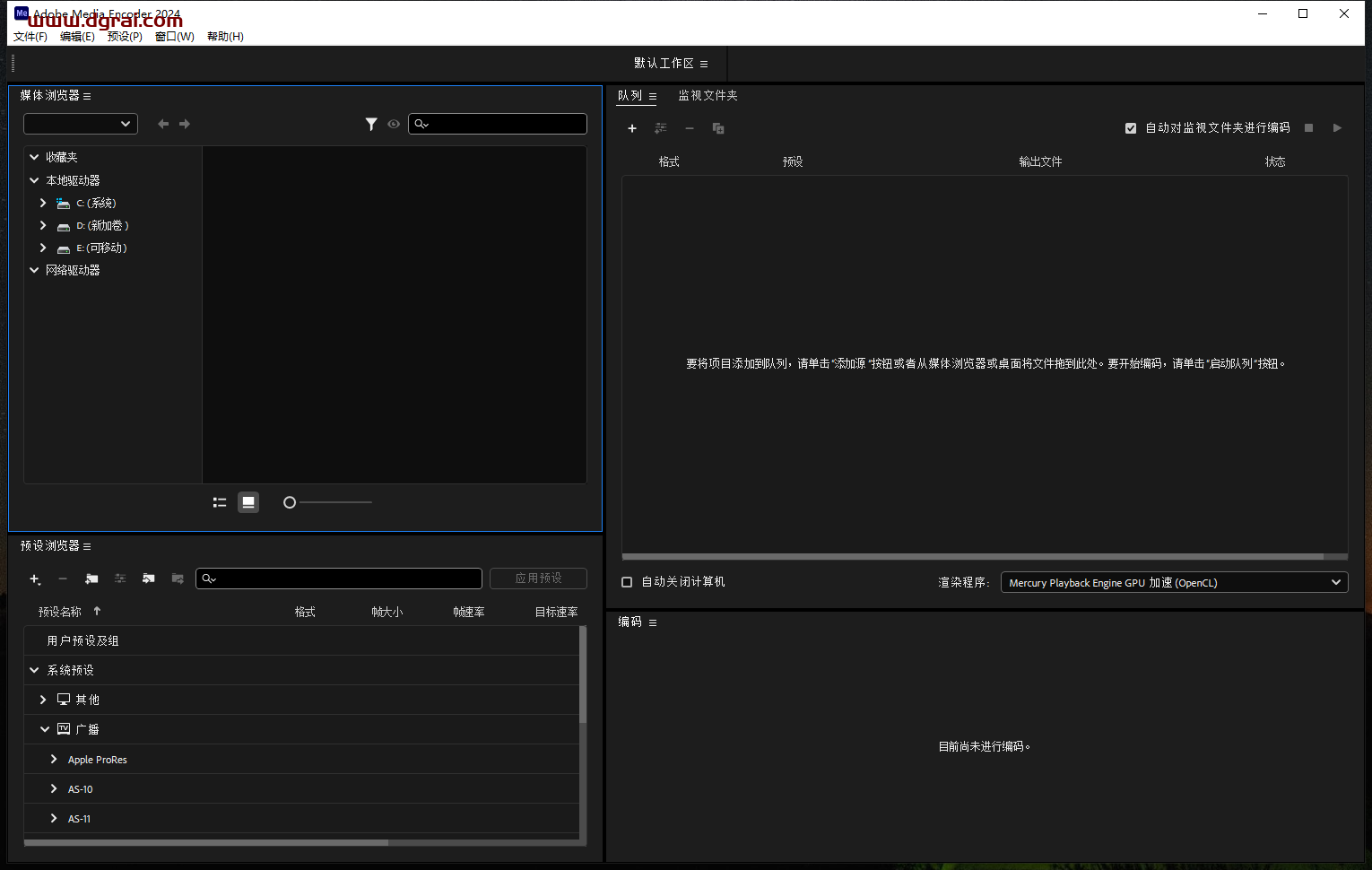This screenshot has height=870, width=1372.
Task: Focus the preset browser search field
Action: tap(339, 579)
